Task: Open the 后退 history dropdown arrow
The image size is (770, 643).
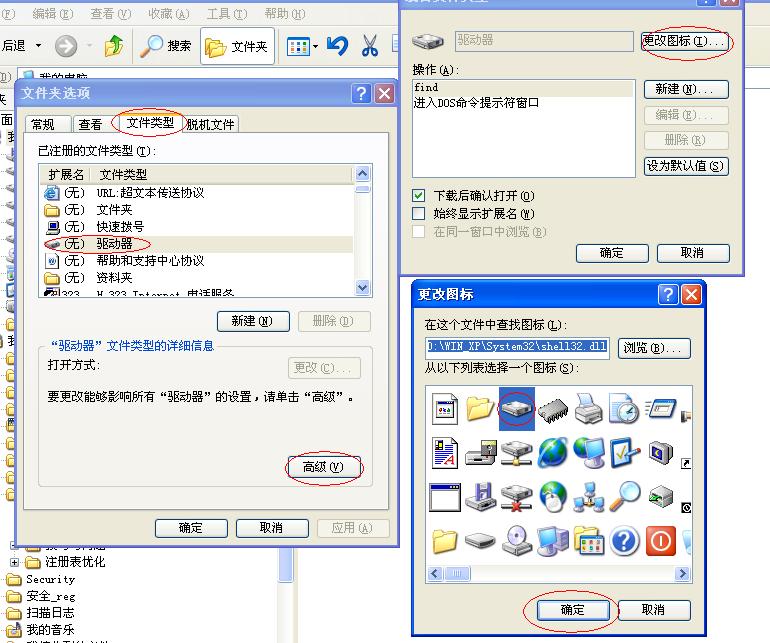Action: [x=38, y=46]
